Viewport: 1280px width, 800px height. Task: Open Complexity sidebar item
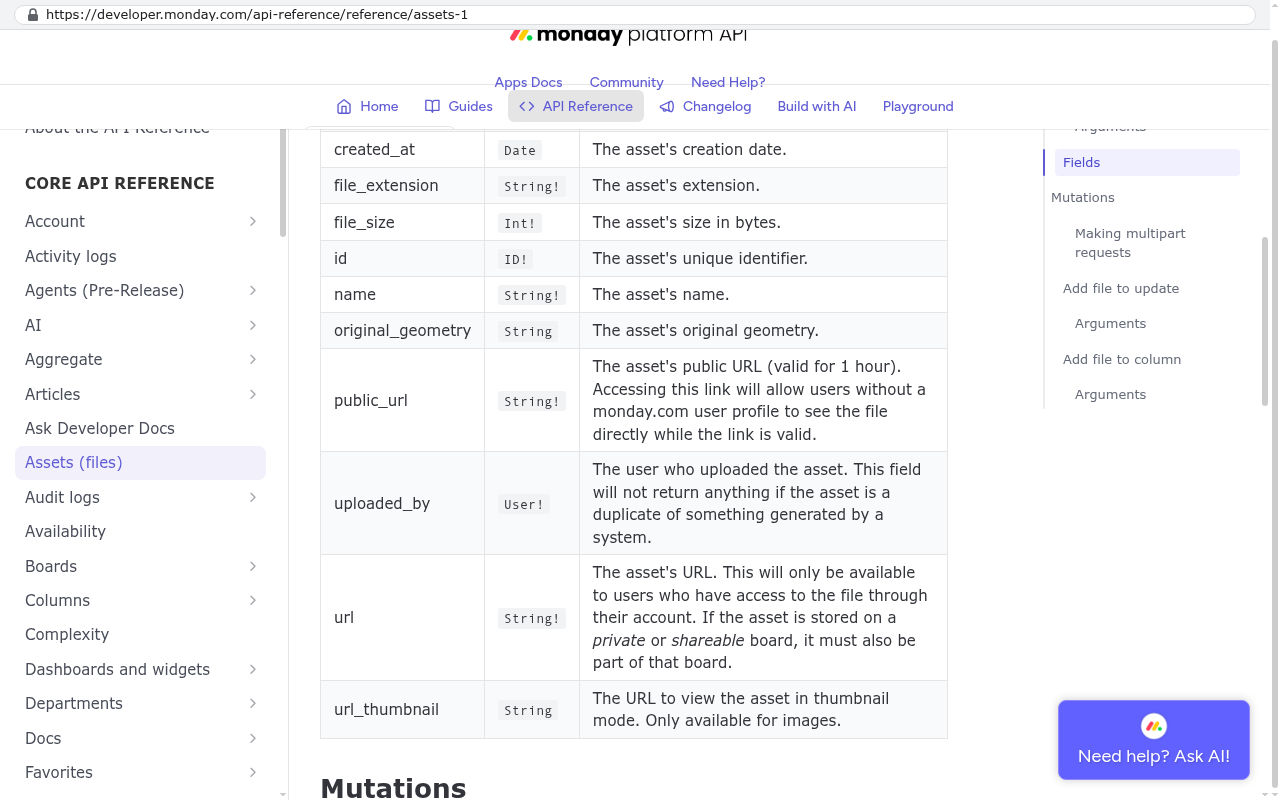coord(140,634)
